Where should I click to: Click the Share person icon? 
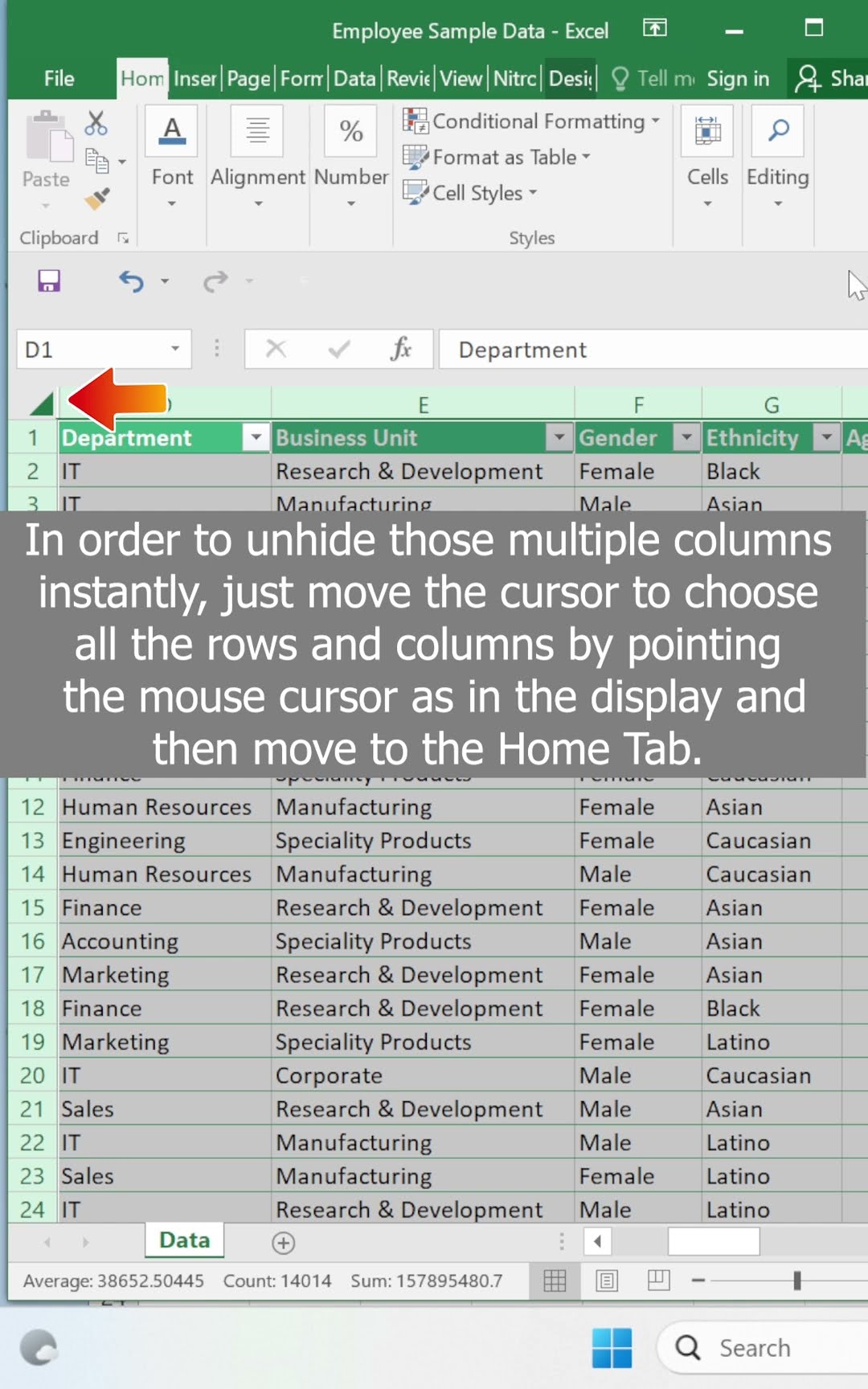point(807,78)
